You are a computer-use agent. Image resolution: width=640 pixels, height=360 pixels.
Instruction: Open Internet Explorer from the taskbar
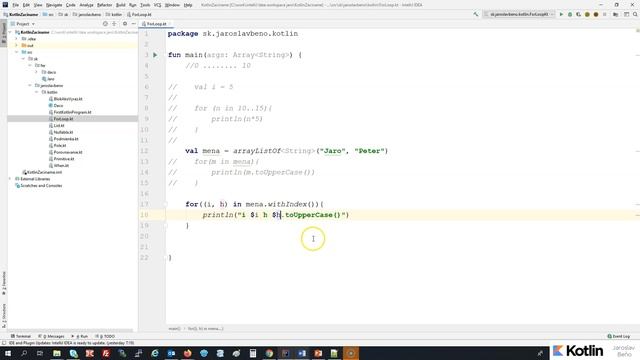click(155, 353)
